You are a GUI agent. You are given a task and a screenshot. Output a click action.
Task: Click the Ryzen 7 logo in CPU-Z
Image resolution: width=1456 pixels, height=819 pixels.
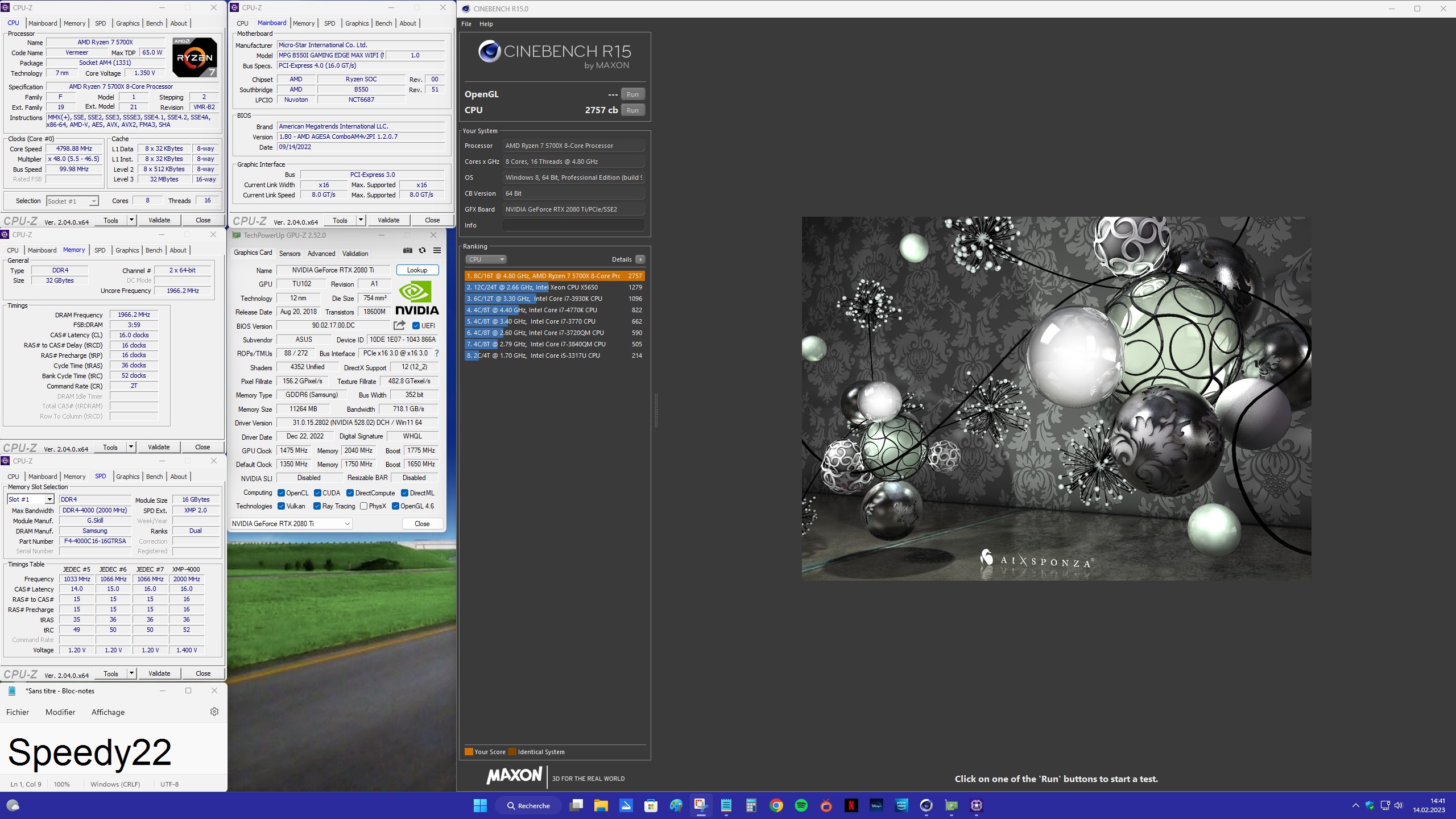(x=195, y=57)
